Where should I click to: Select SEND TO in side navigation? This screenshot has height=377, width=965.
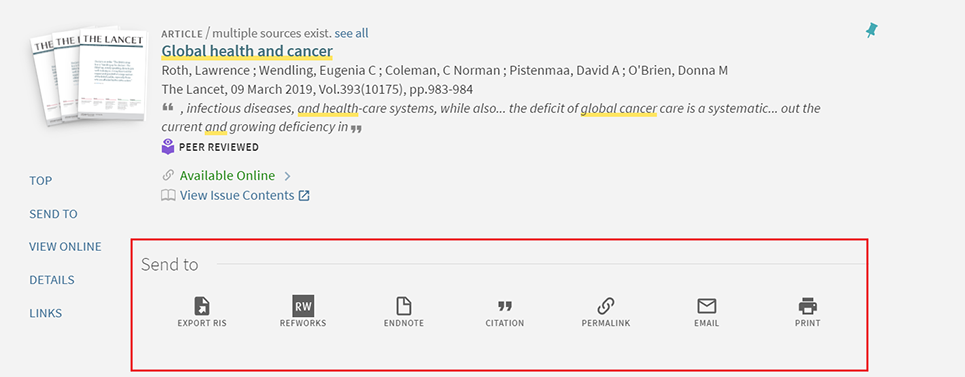[54, 214]
